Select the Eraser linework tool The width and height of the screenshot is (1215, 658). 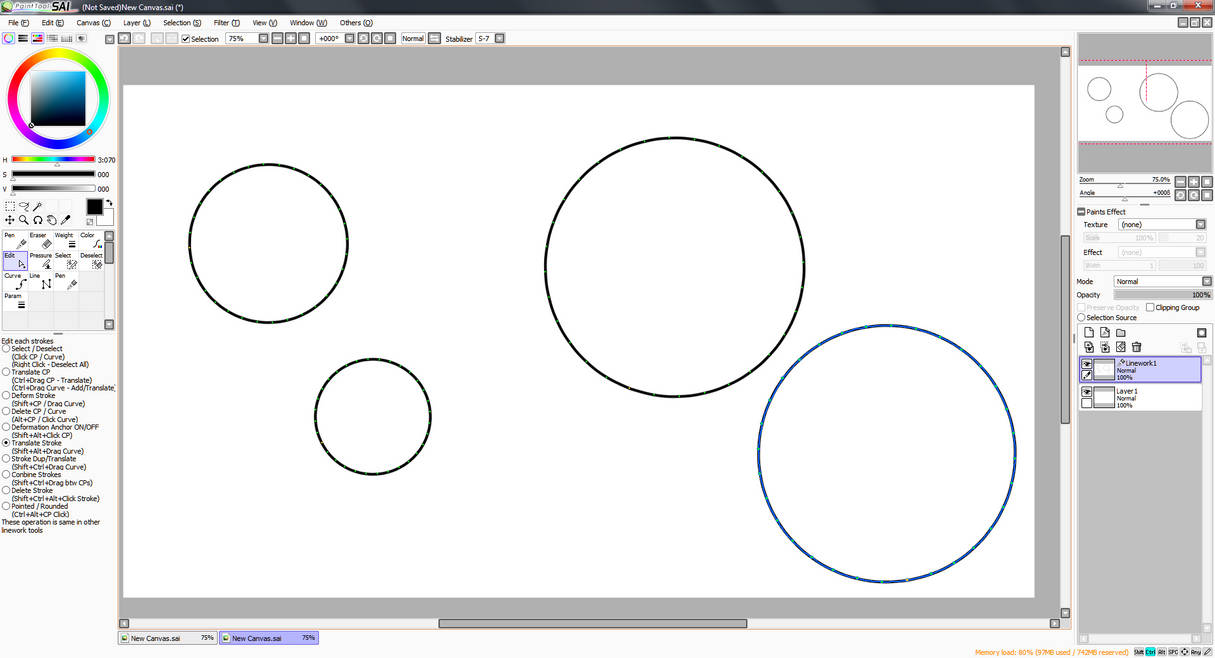pyautogui.click(x=41, y=240)
